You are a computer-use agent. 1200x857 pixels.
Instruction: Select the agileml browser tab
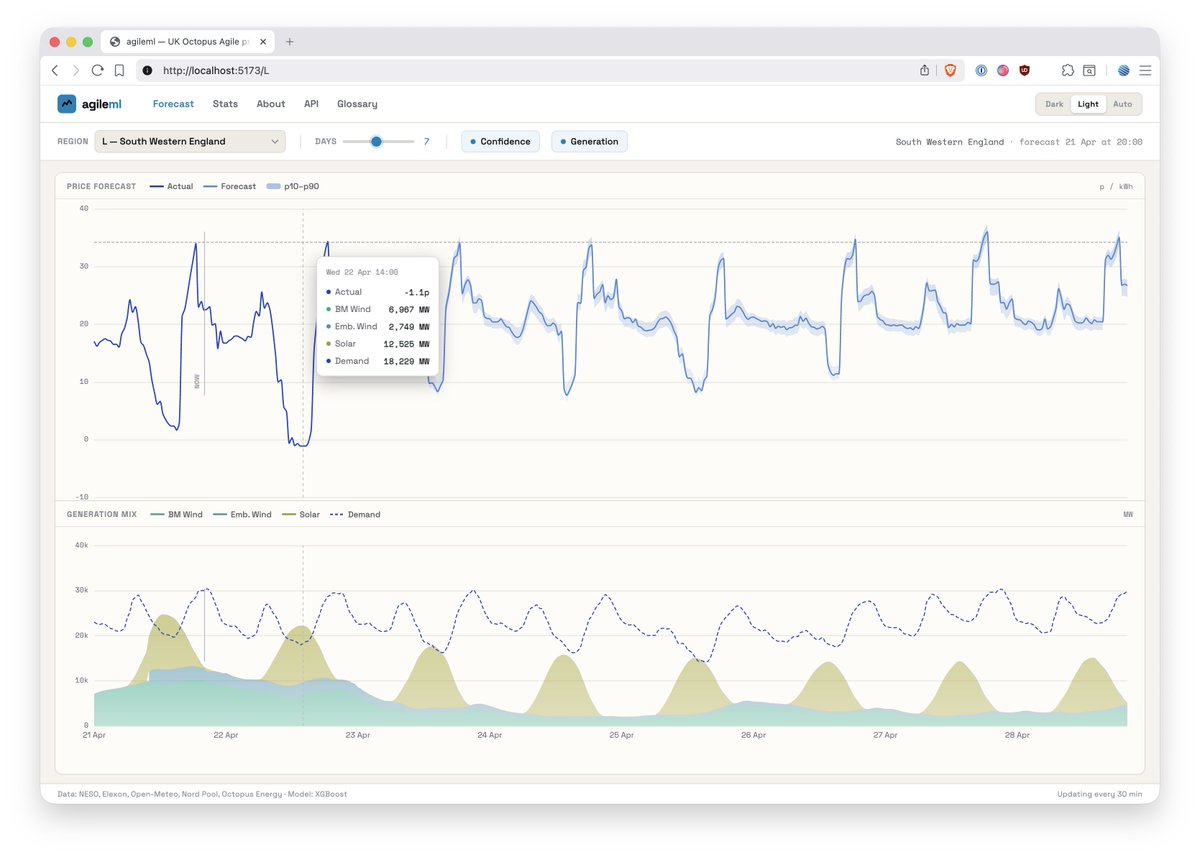point(188,42)
